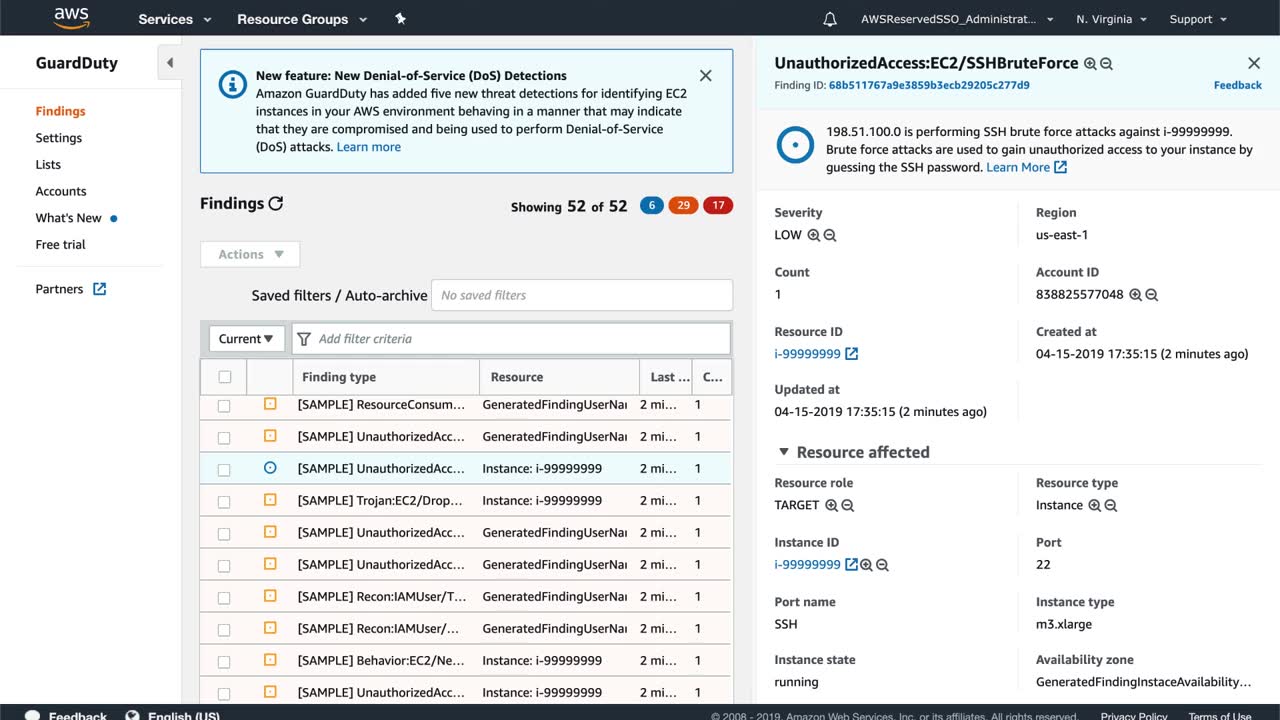Go to Settings in sidebar

tap(59, 138)
